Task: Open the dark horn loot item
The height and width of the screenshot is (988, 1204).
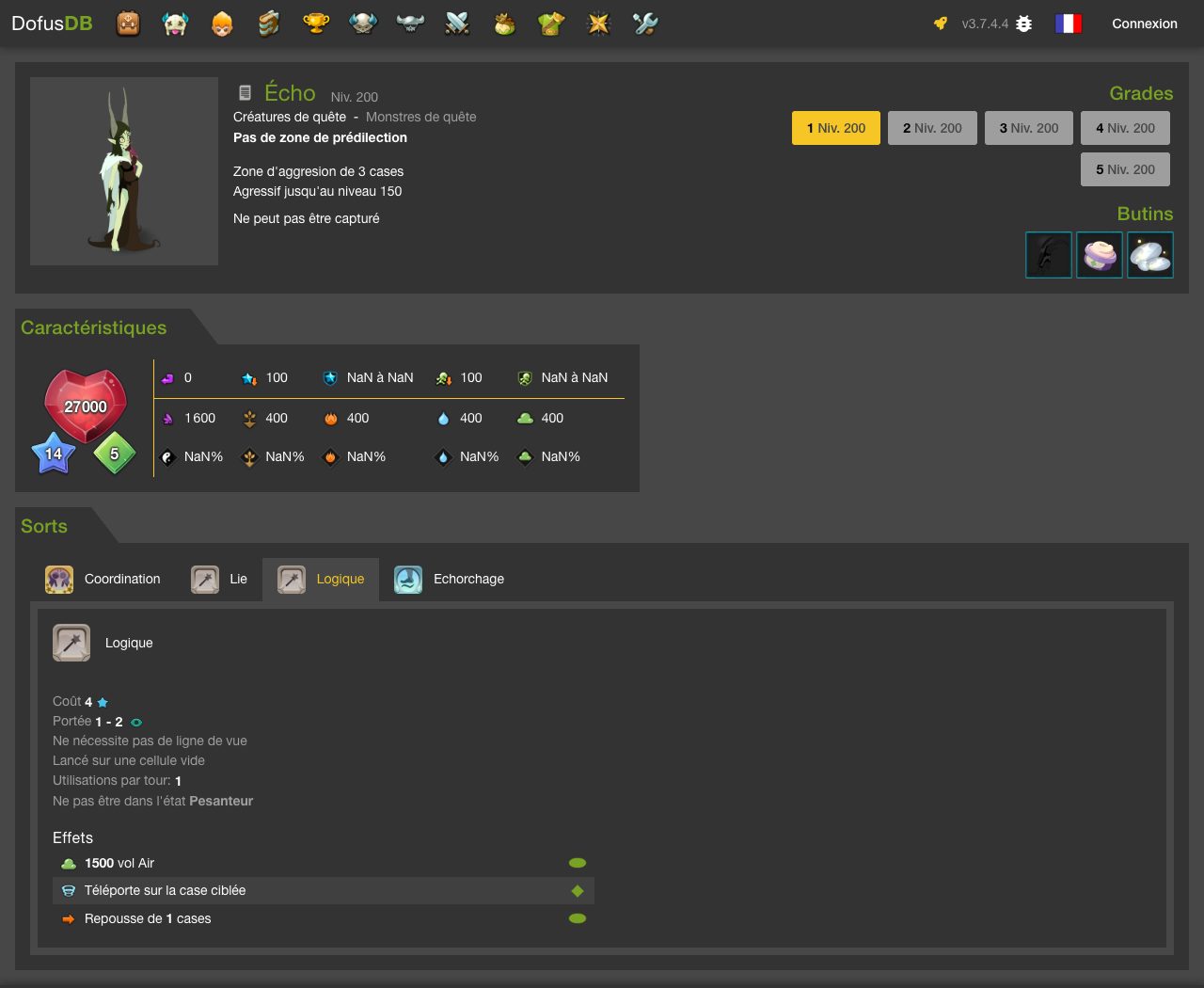Action: tap(1049, 255)
